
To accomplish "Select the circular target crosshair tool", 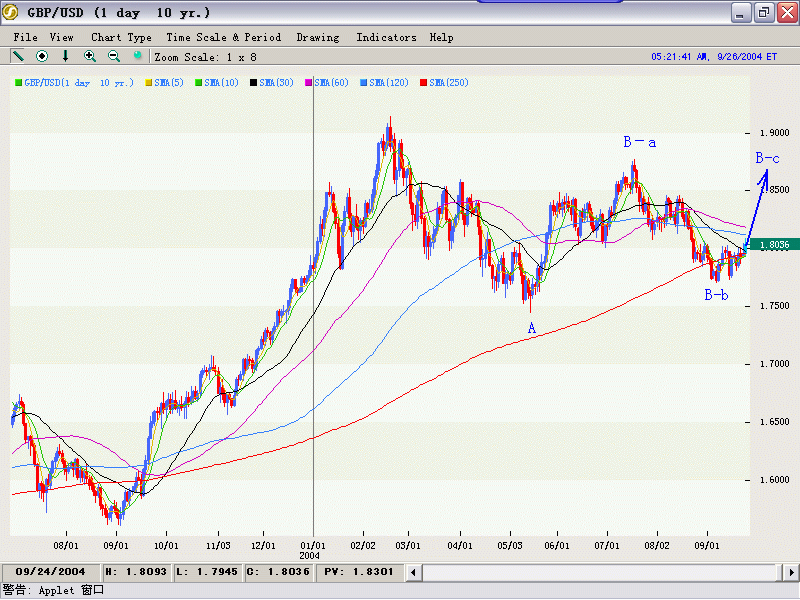I will (42, 56).
